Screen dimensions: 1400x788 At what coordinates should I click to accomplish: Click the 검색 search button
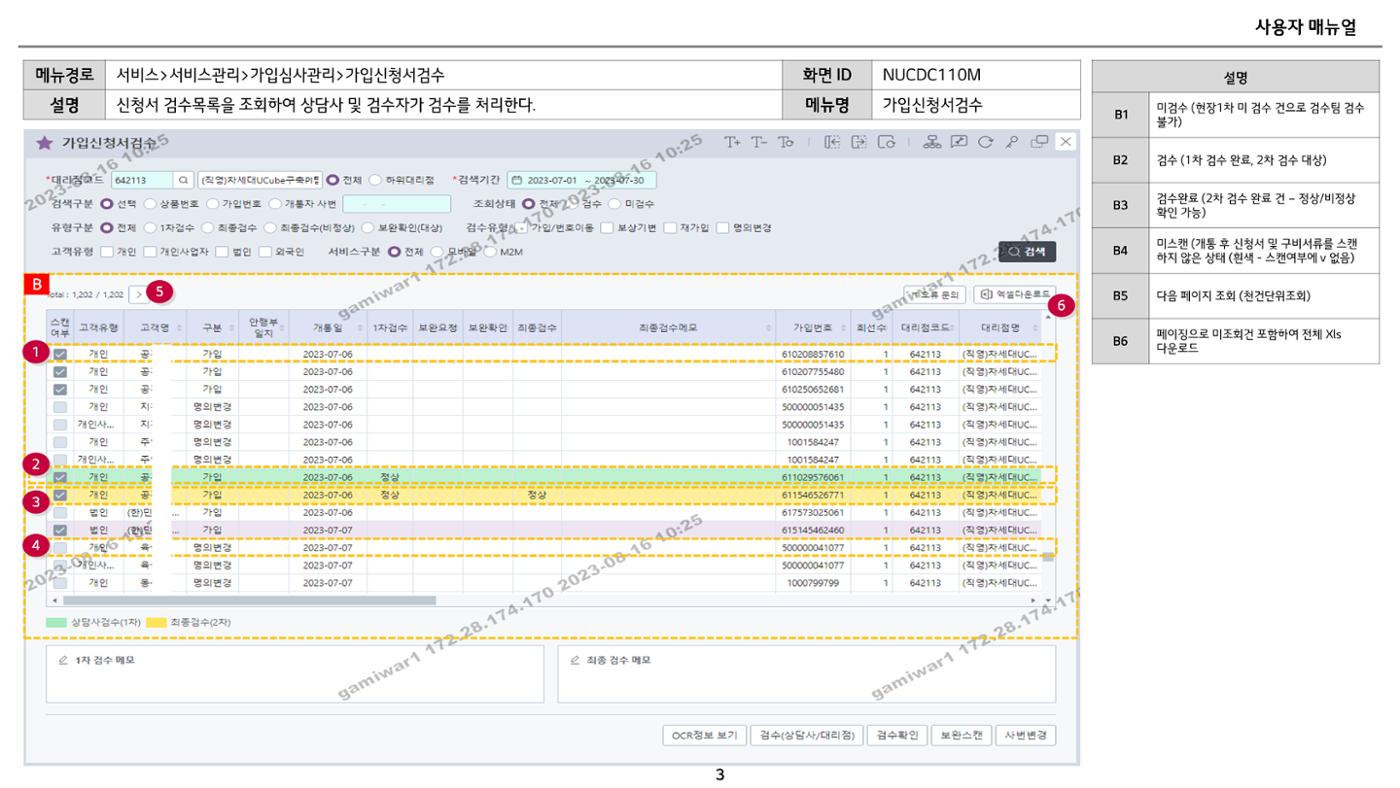pyautogui.click(x=1027, y=252)
